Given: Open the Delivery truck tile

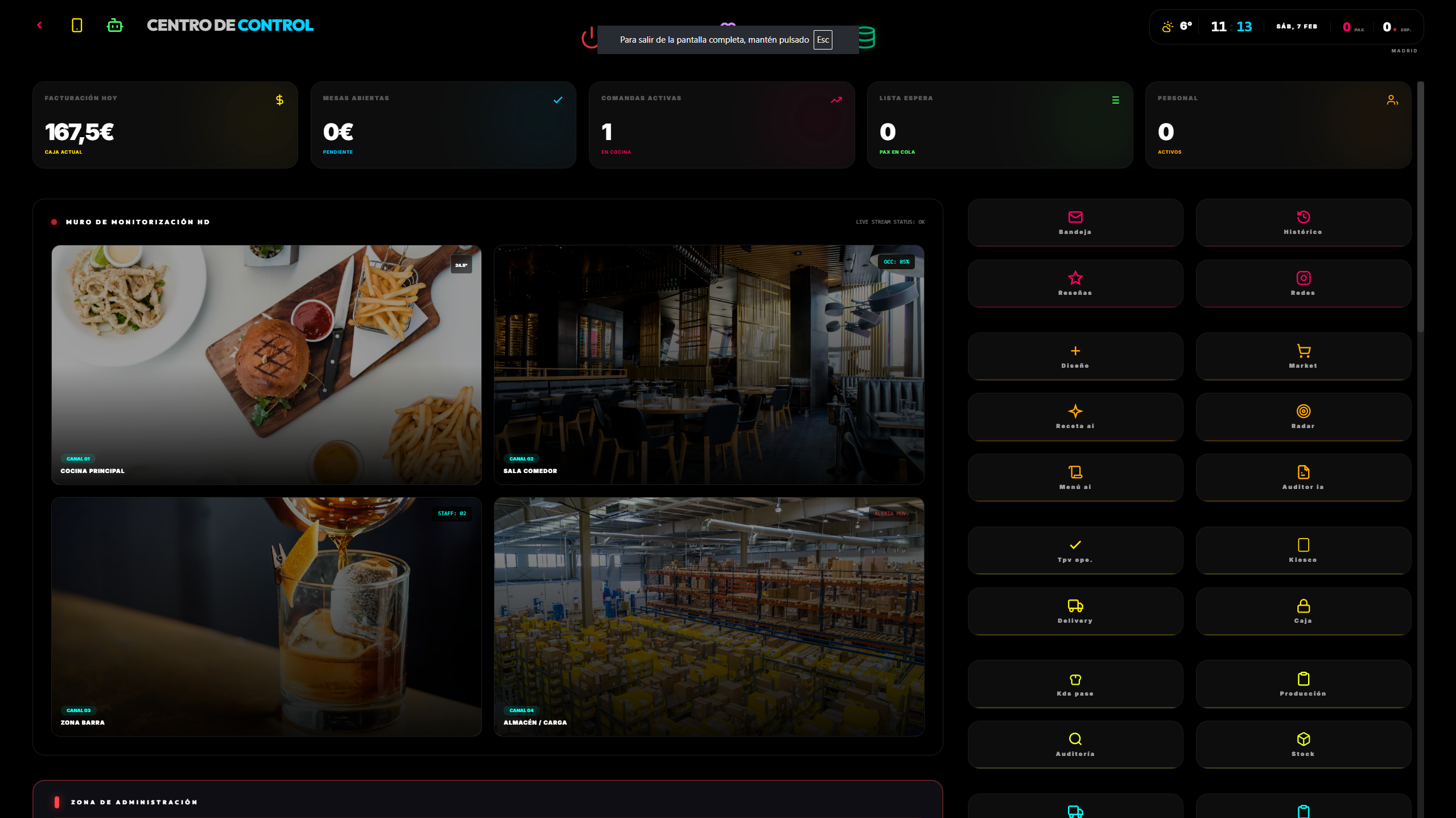Looking at the screenshot, I should tap(1075, 611).
